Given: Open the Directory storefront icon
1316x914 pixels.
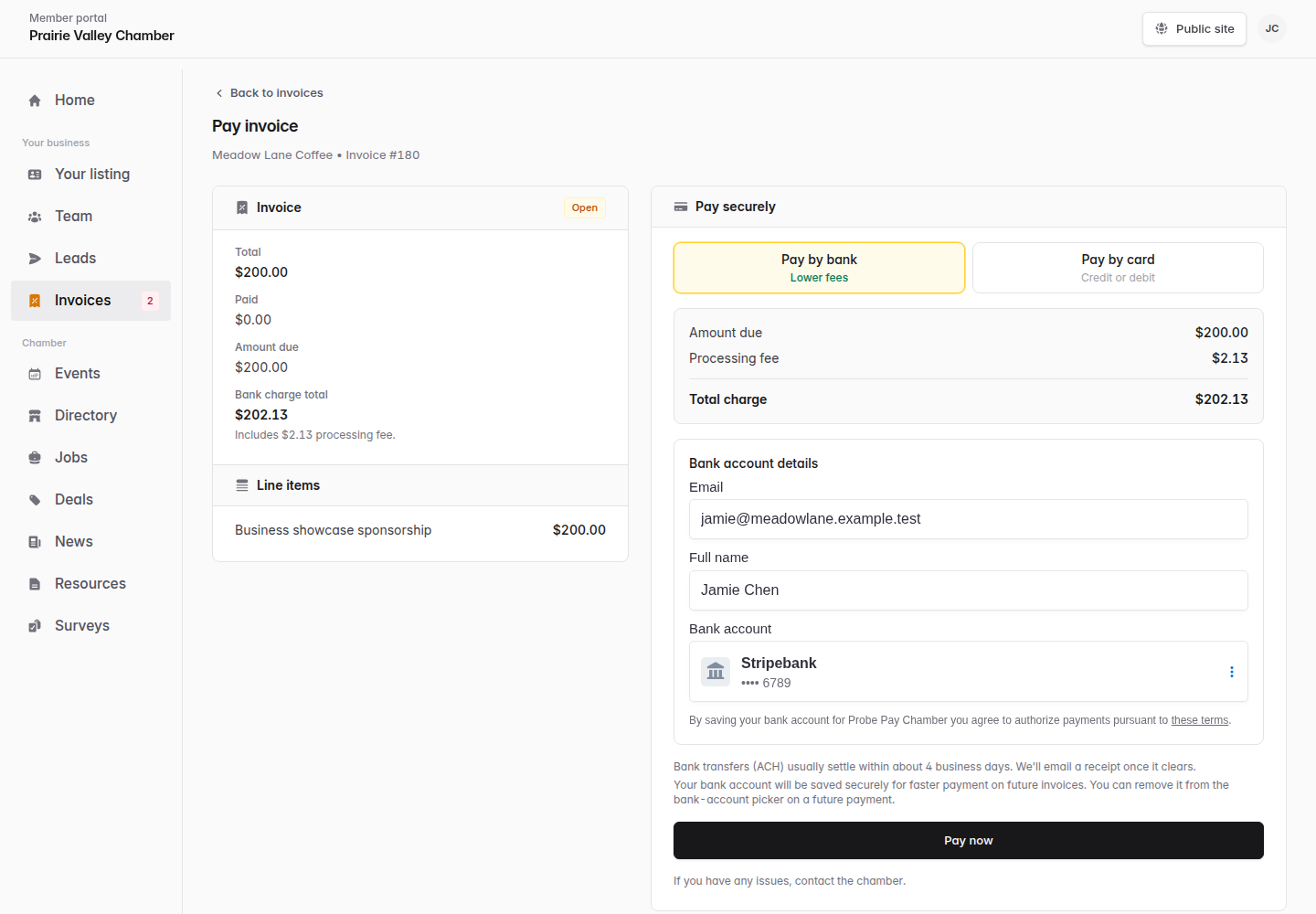Looking at the screenshot, I should click(x=35, y=416).
